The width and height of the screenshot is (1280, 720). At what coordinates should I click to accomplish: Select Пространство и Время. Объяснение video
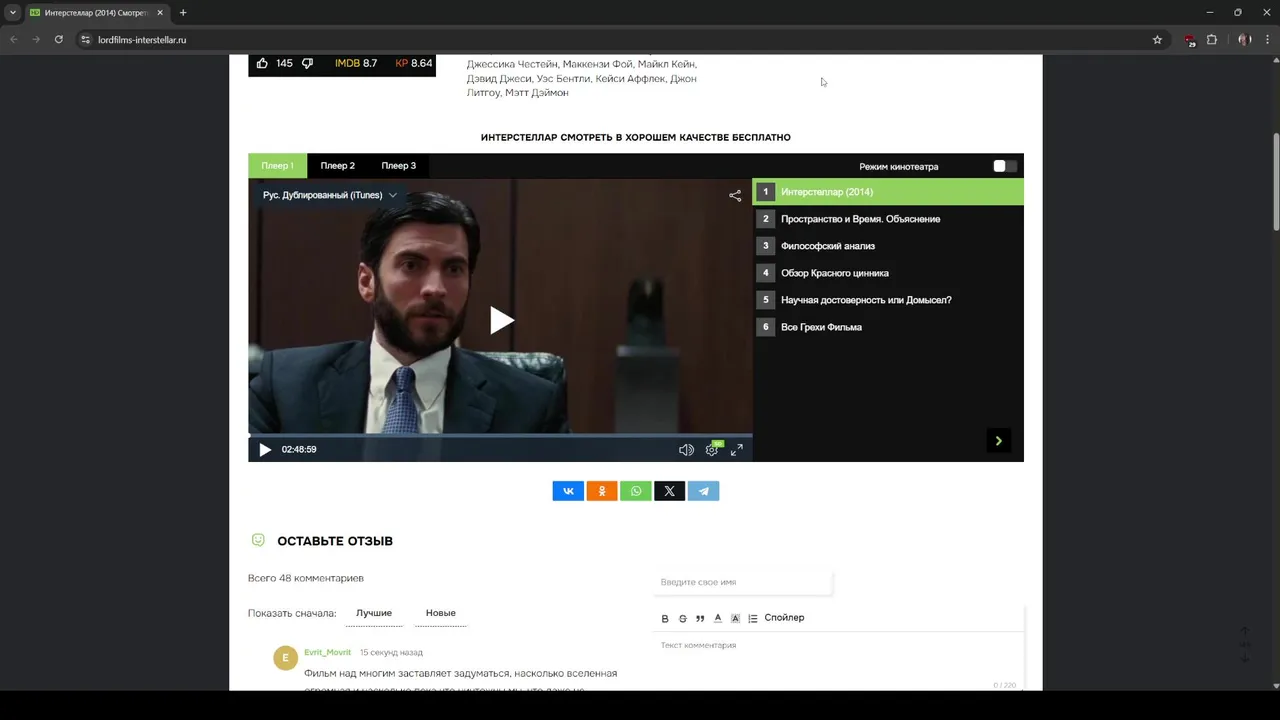click(x=888, y=219)
